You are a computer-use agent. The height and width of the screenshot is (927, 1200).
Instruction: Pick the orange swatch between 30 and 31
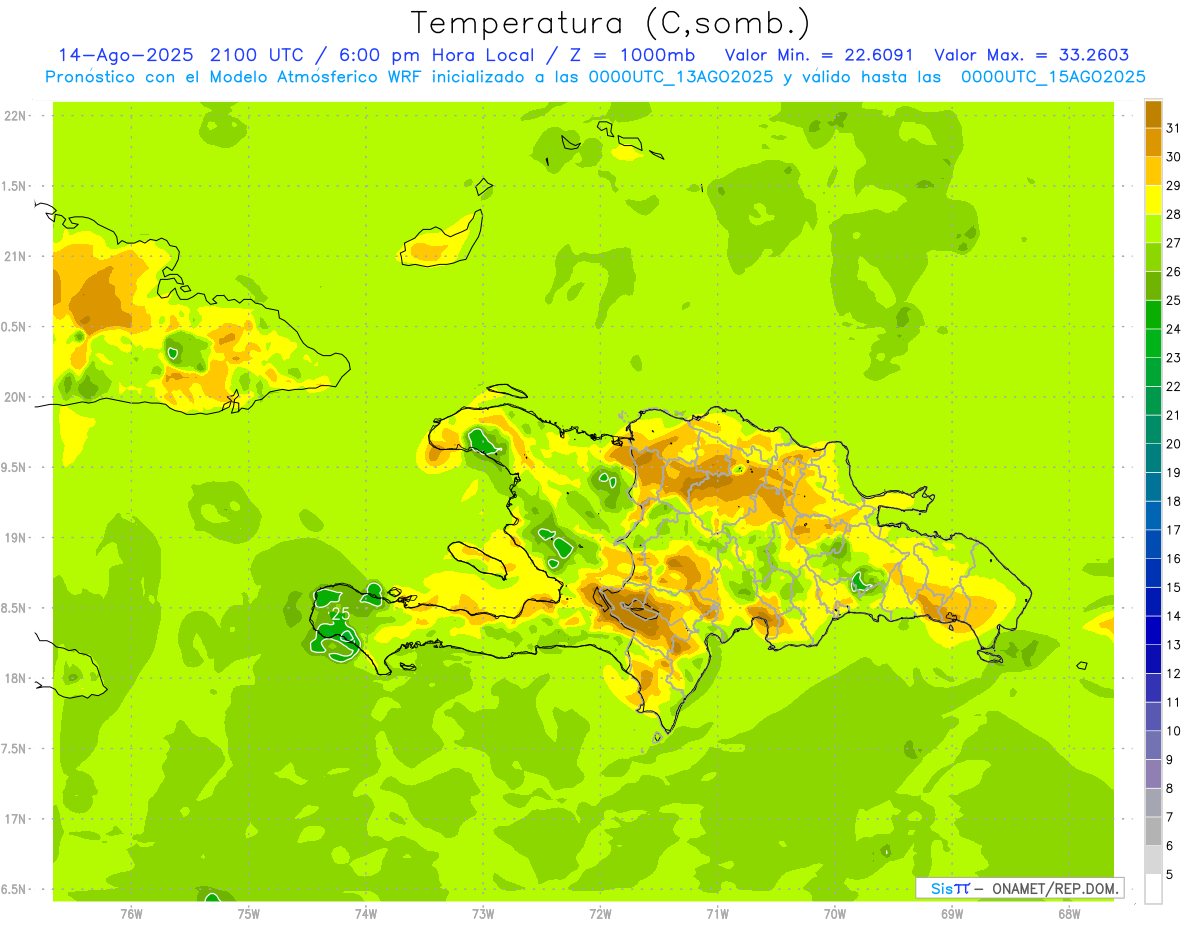pyautogui.click(x=1153, y=142)
